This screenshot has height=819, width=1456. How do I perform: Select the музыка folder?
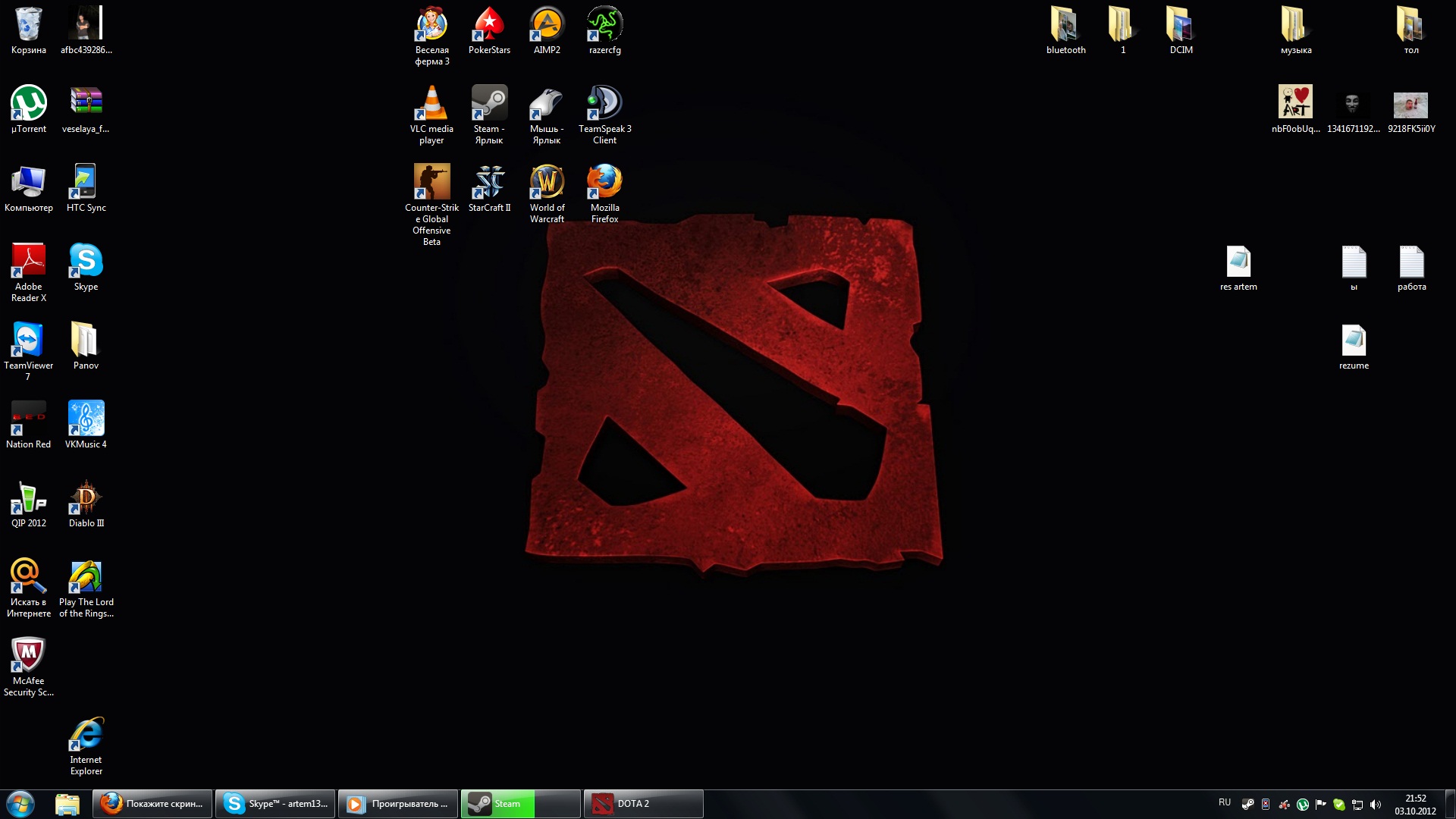[x=1297, y=30]
